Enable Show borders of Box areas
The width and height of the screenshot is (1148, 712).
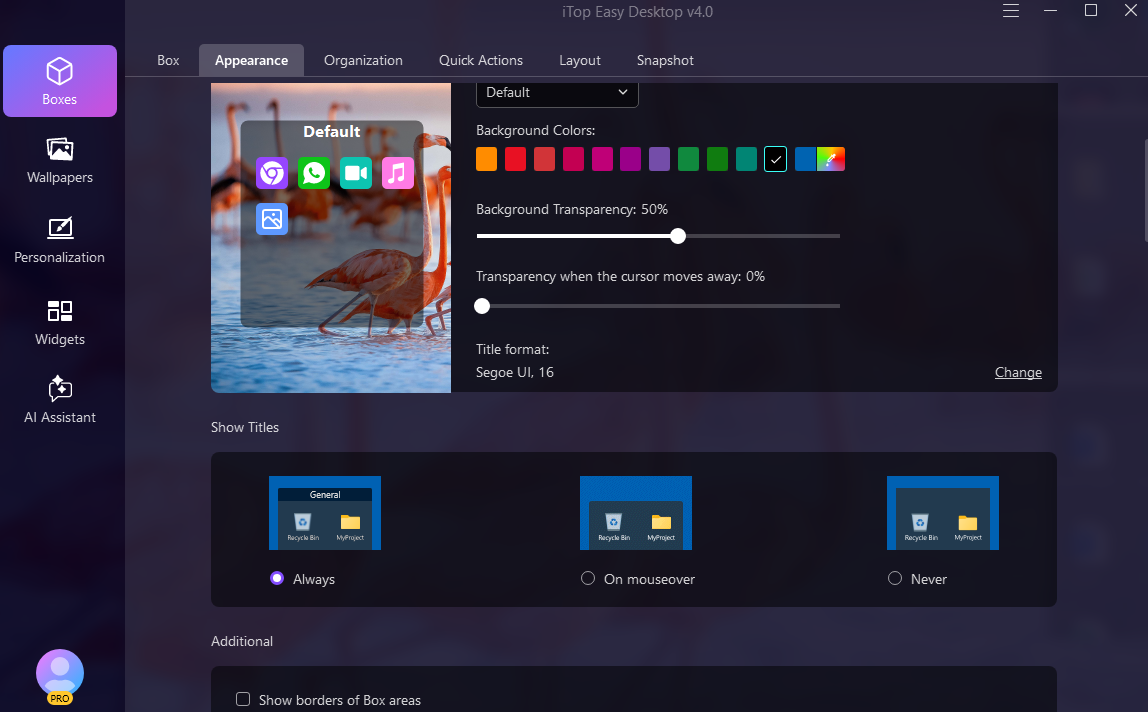pos(243,699)
